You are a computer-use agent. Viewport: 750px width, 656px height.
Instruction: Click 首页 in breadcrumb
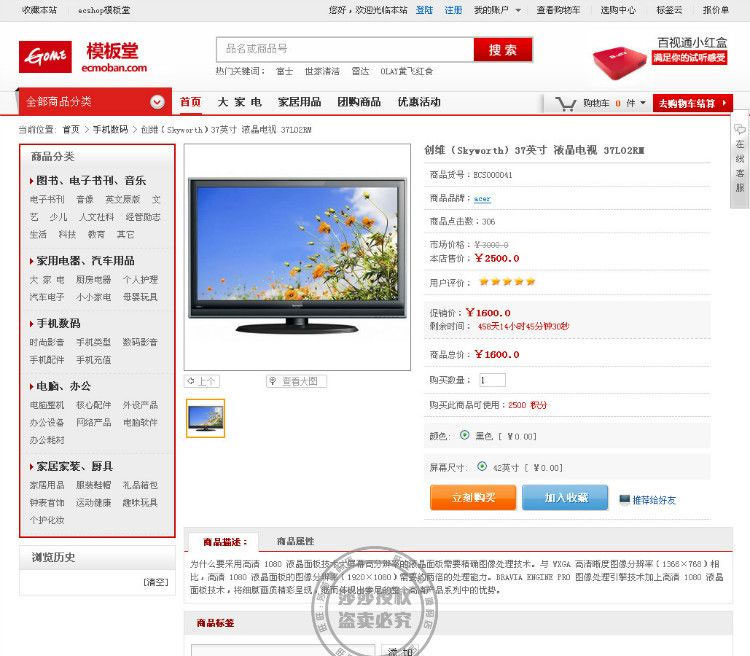click(71, 129)
